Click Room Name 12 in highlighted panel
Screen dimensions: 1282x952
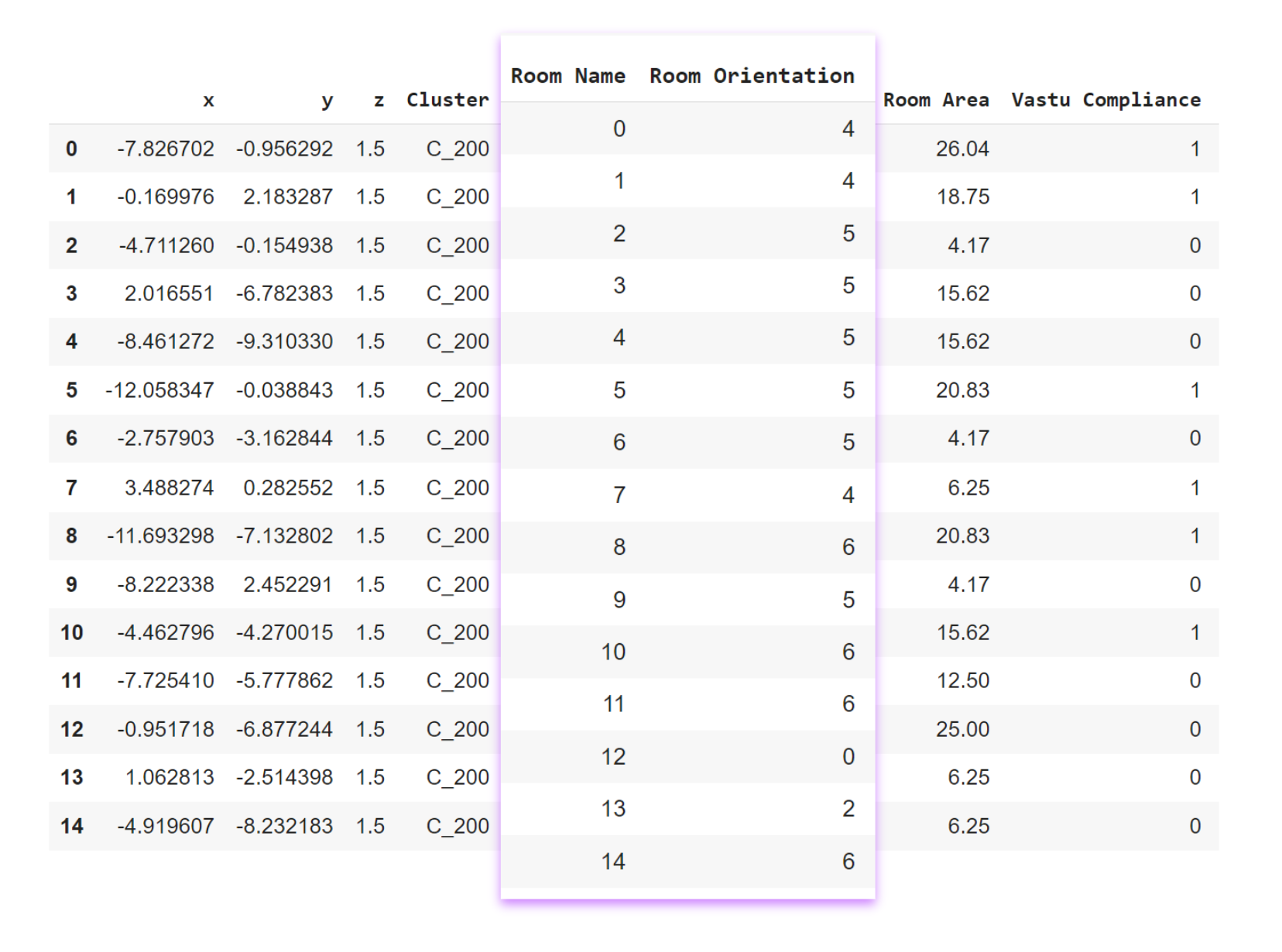(x=613, y=756)
